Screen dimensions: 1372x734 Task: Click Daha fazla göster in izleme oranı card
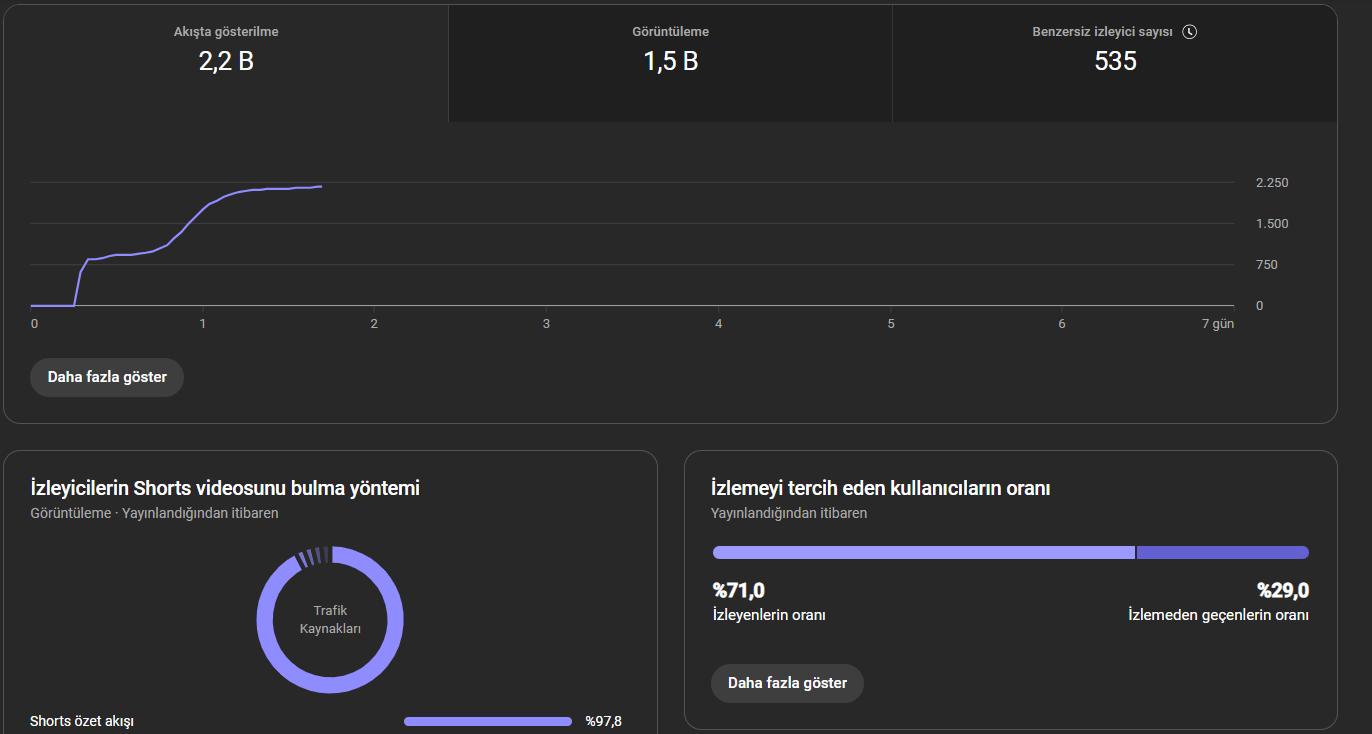(x=787, y=683)
